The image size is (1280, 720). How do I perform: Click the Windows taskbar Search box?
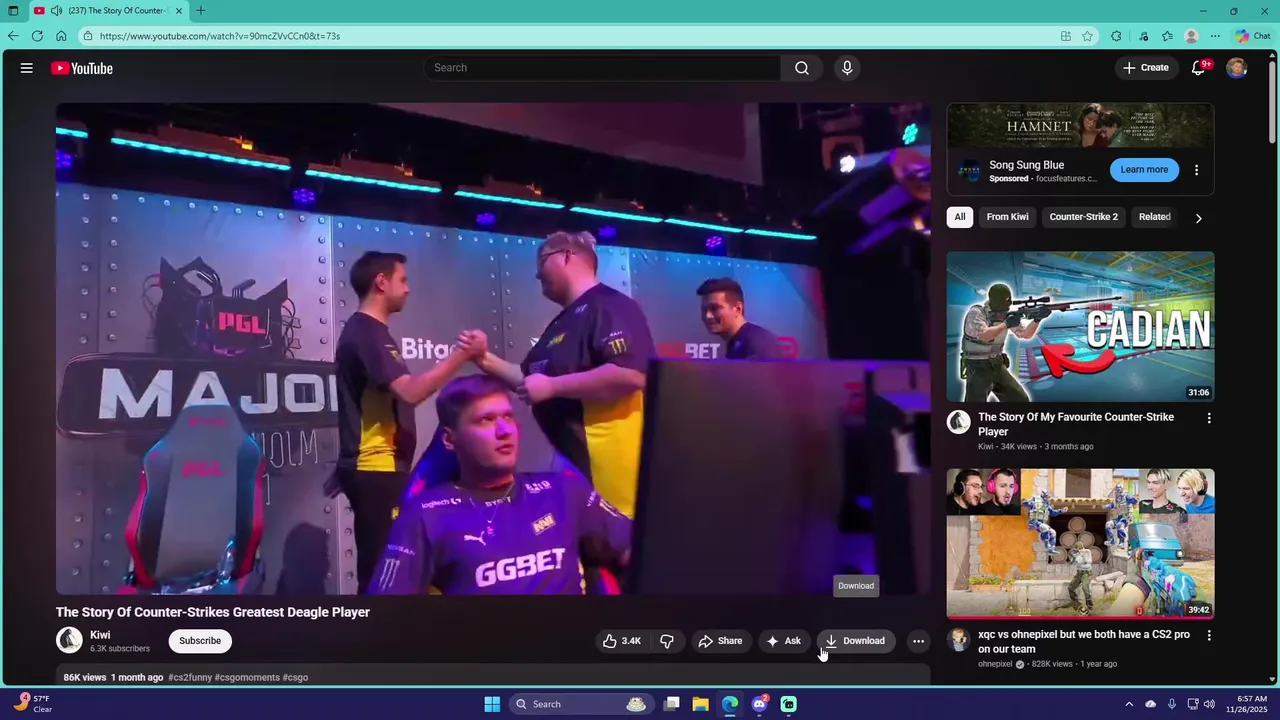pyautogui.click(x=581, y=704)
